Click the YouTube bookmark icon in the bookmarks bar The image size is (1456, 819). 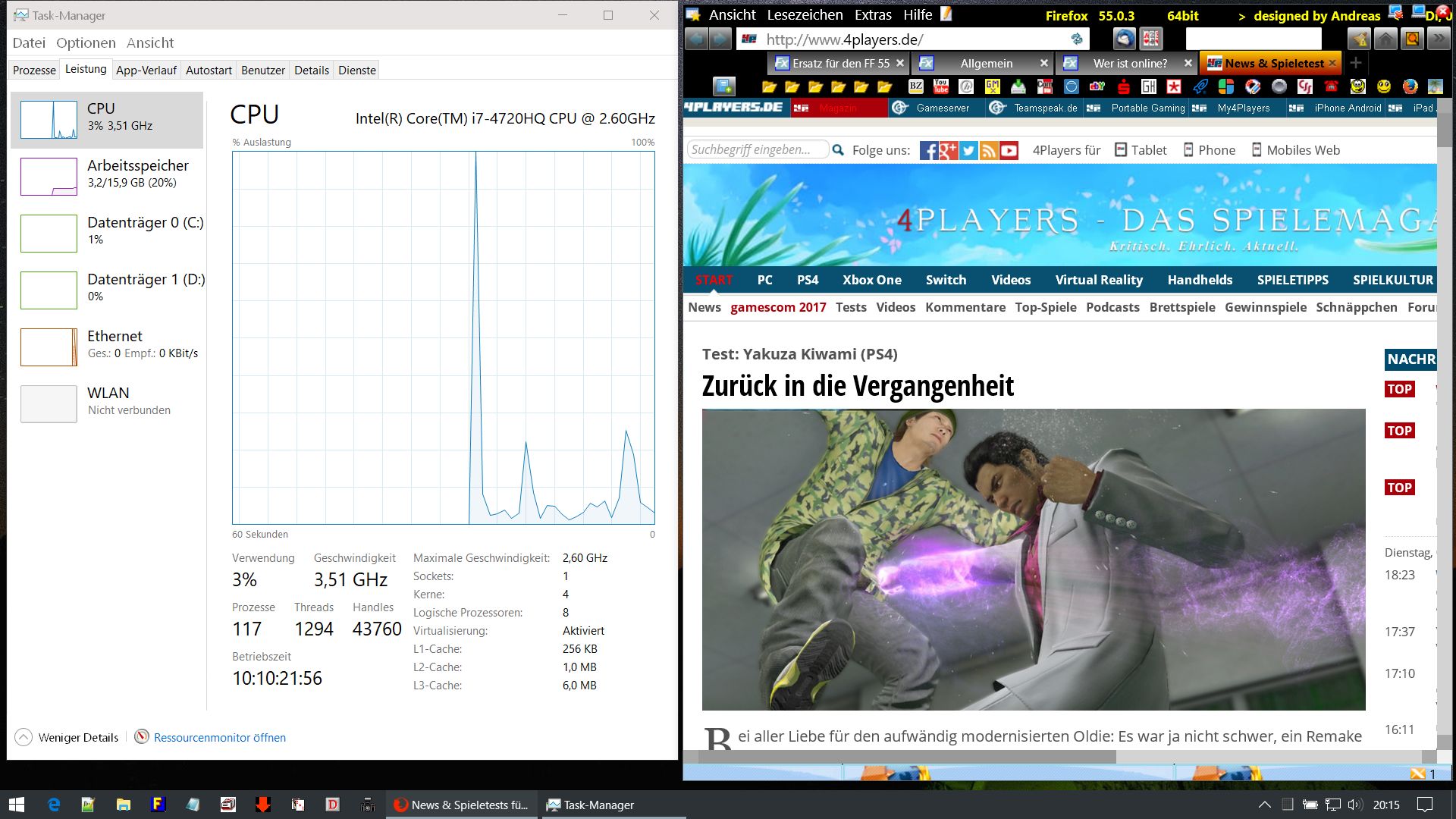point(941,86)
